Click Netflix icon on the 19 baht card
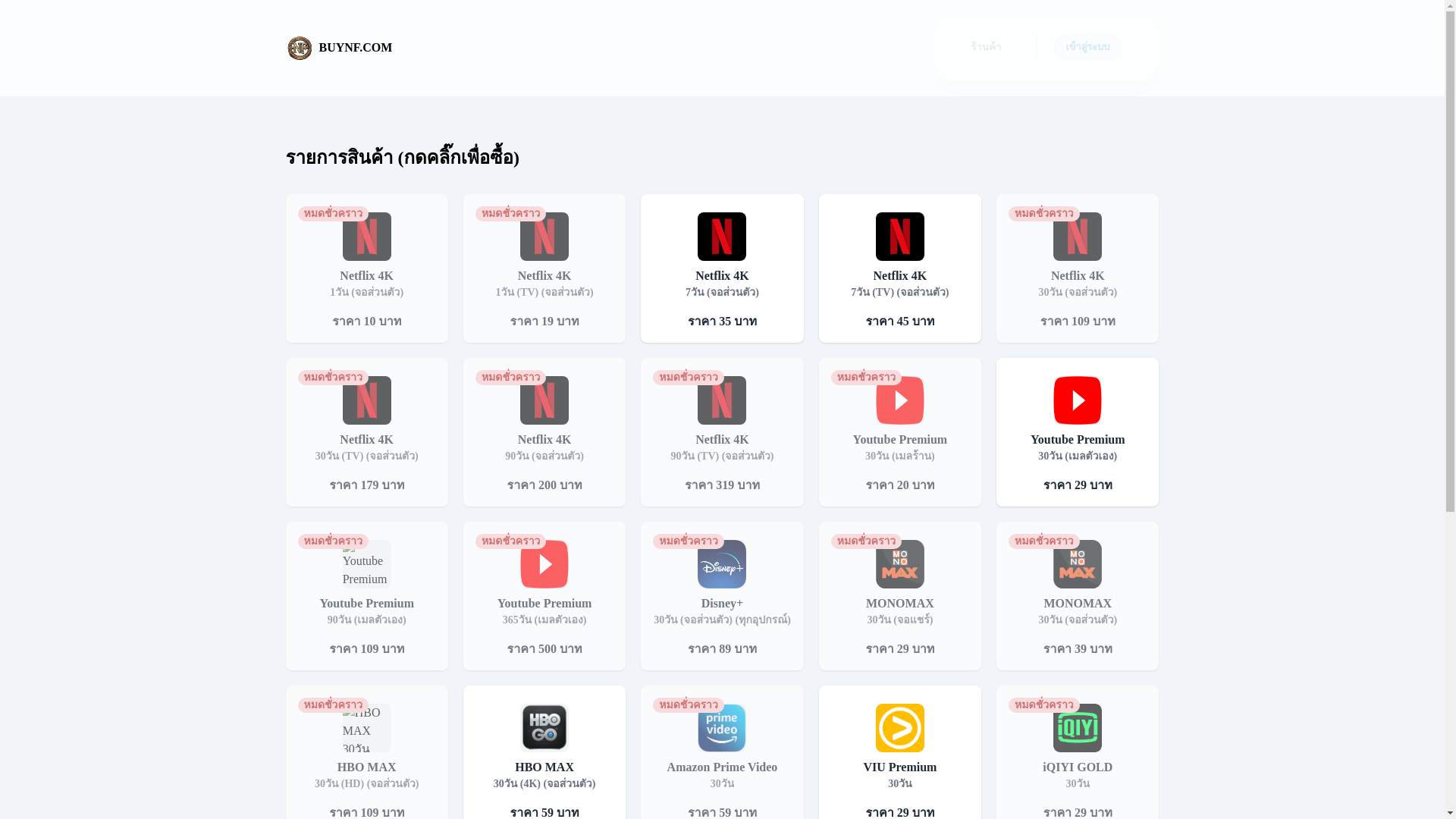 (x=544, y=237)
